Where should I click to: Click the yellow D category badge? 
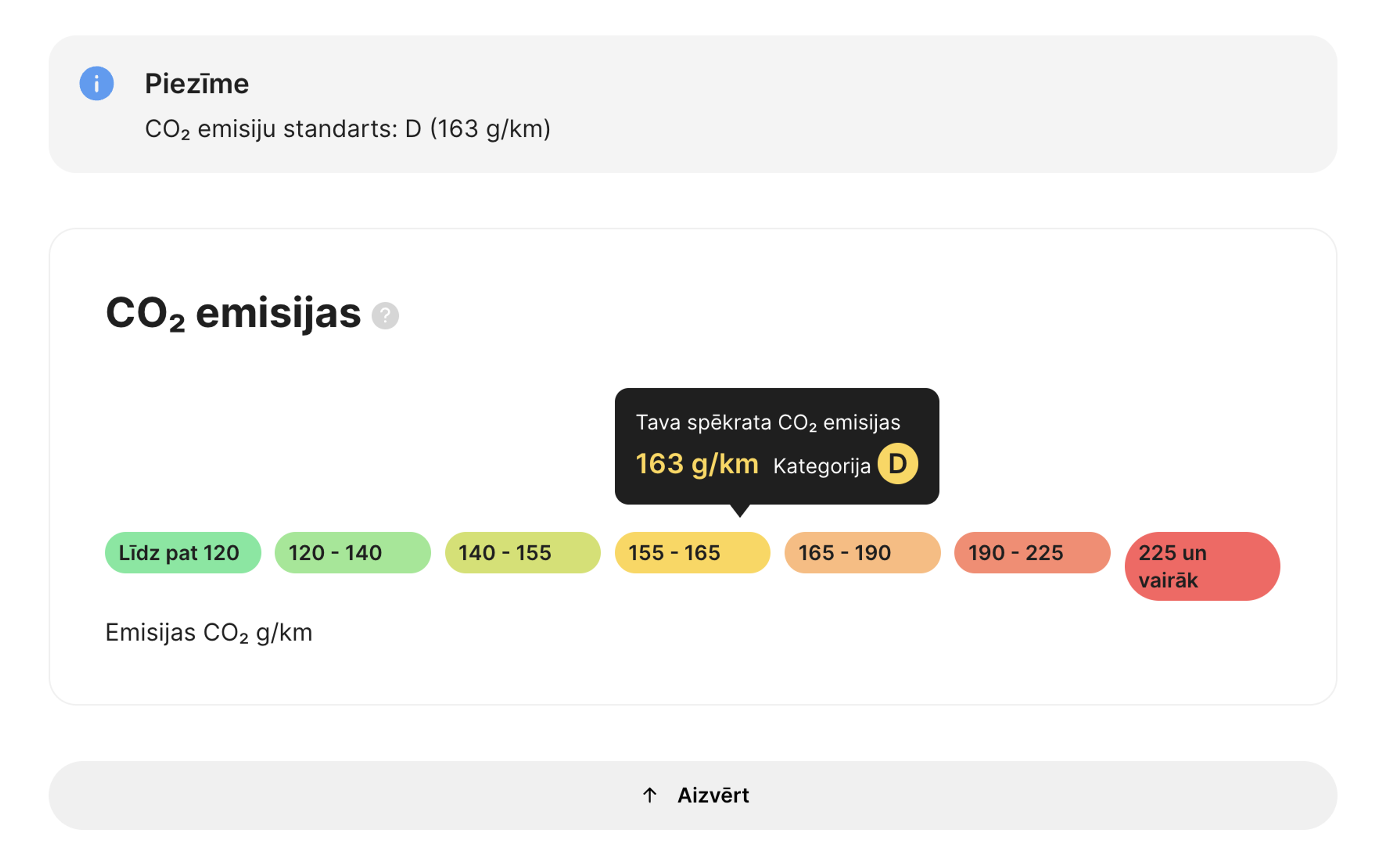(898, 464)
